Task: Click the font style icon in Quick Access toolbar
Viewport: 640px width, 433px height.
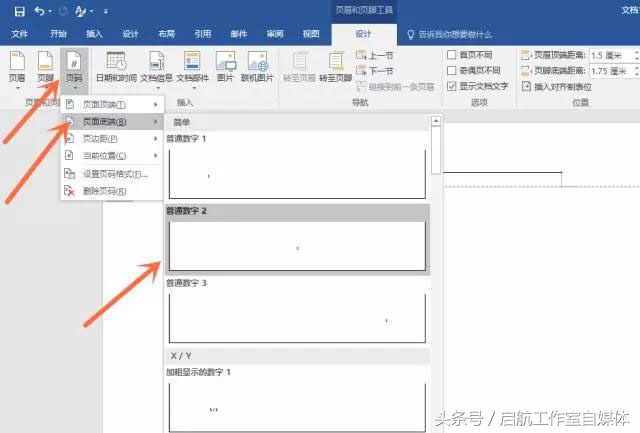Action: 80,11
